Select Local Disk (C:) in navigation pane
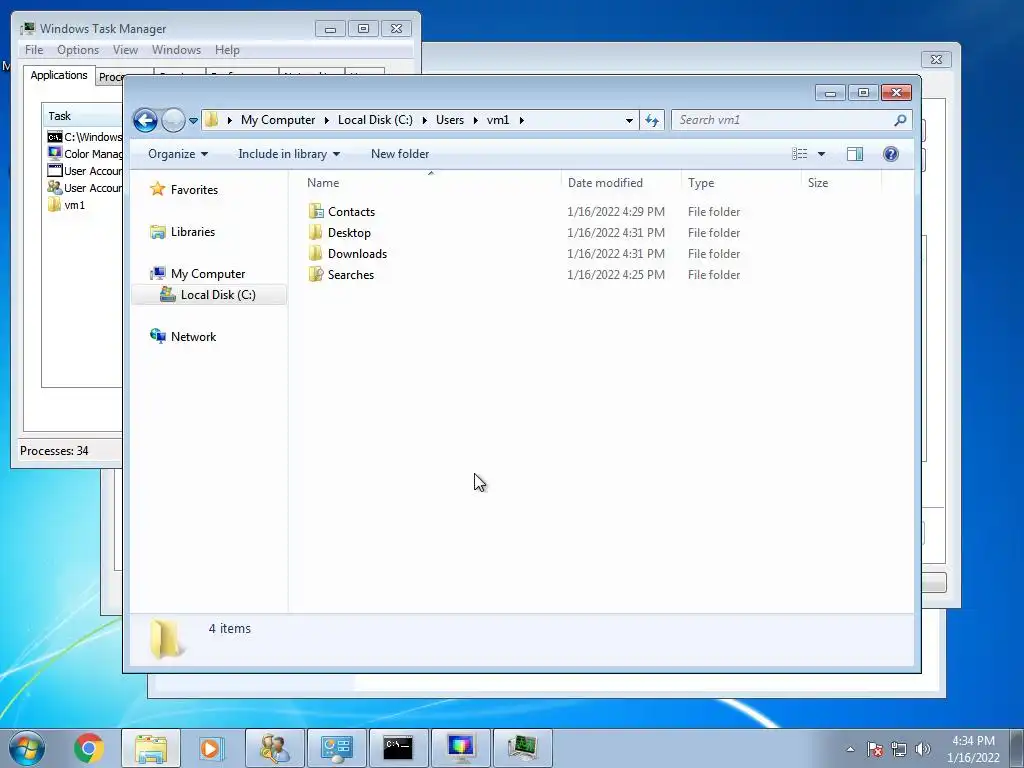 coord(209,295)
